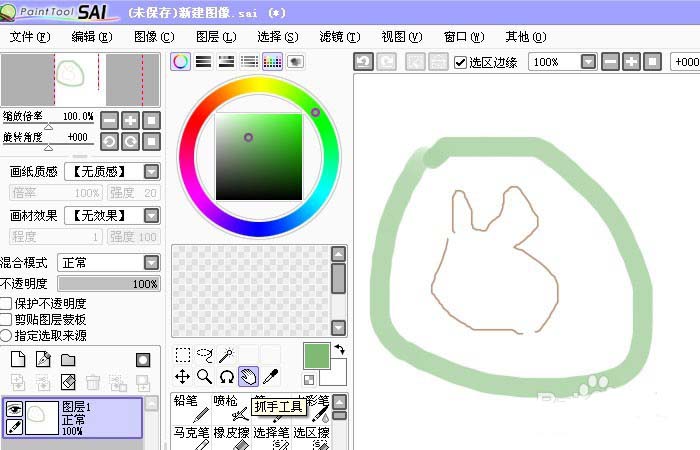
Task: Undo the last action in toolbar
Action: [363, 62]
